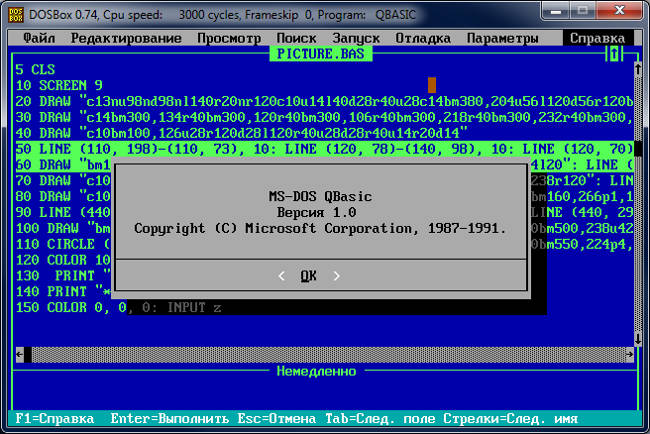Image resolution: width=650 pixels, height=434 pixels.
Task: Click the horizontal scrollbar left arrow
Action: (19, 354)
